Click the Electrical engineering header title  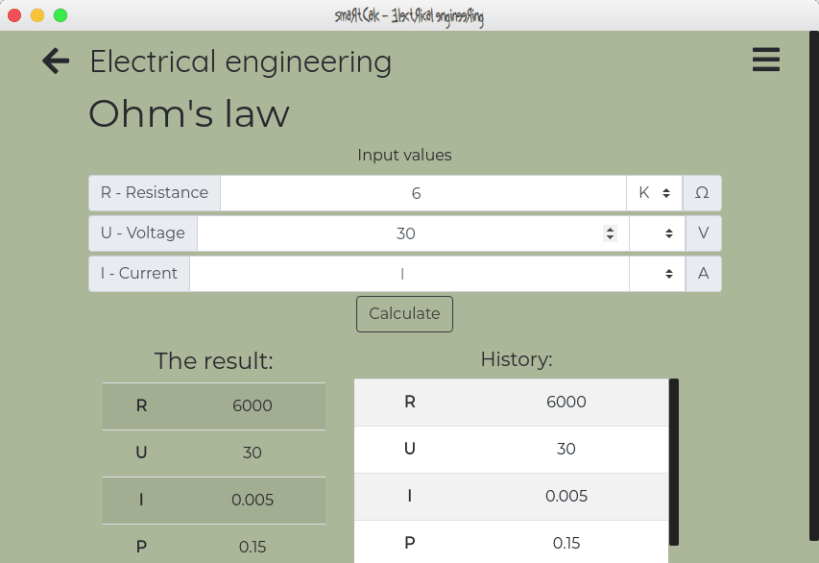coord(241,62)
